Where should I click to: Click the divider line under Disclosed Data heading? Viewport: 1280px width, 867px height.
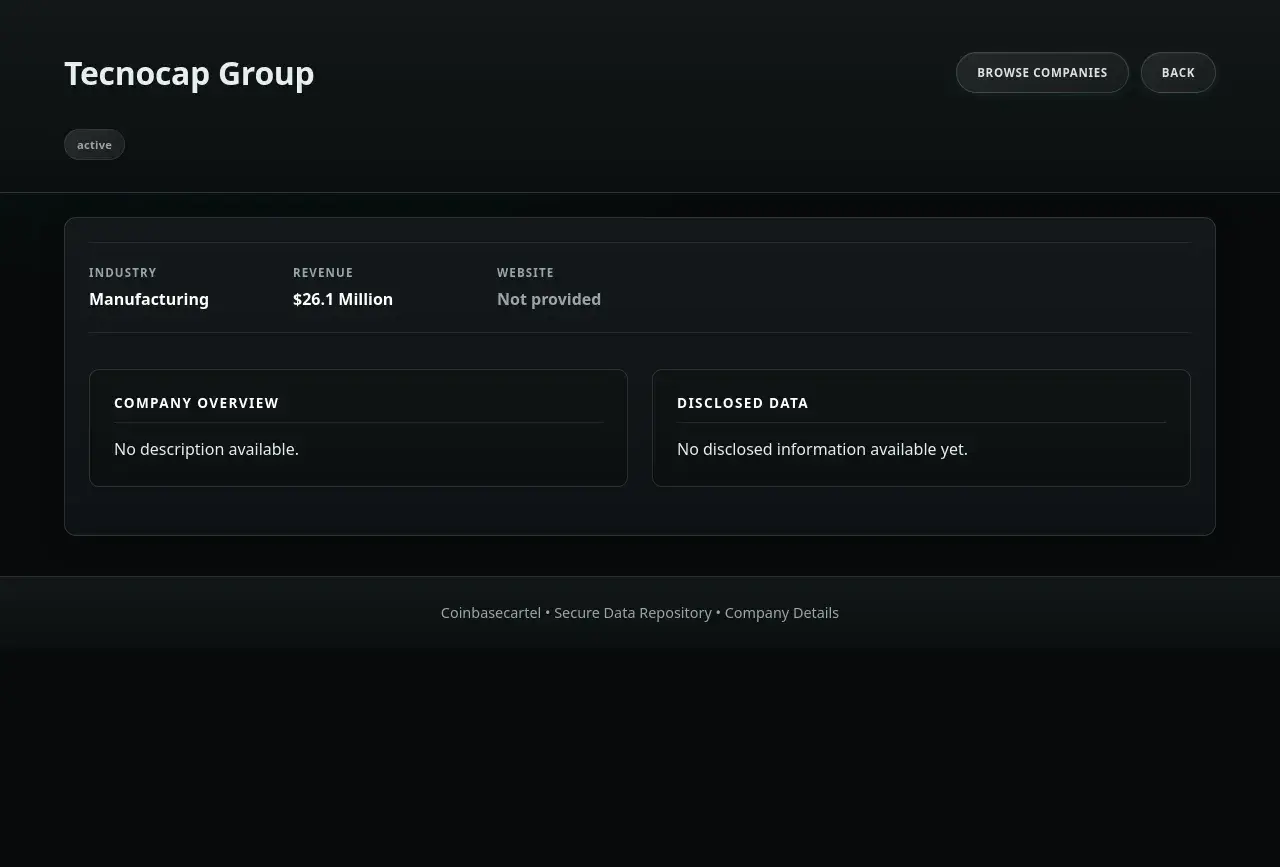(921, 423)
